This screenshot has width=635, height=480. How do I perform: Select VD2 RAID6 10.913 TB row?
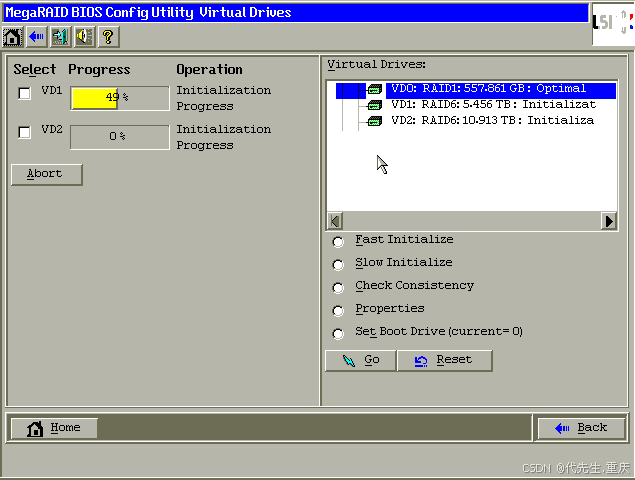point(492,120)
